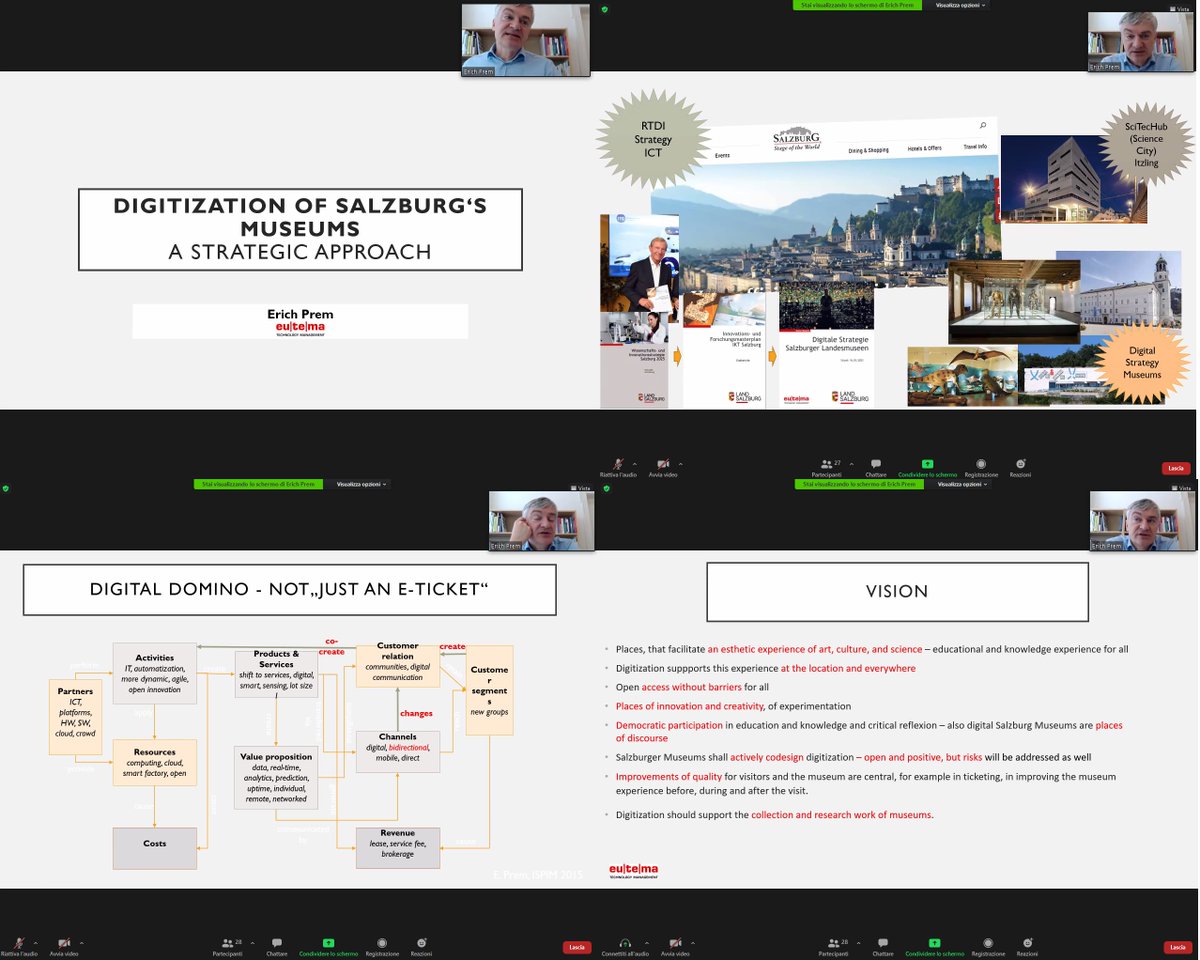
Task: Toggle Avvia video under the Salzburg collage slide
Action: (x=662, y=468)
